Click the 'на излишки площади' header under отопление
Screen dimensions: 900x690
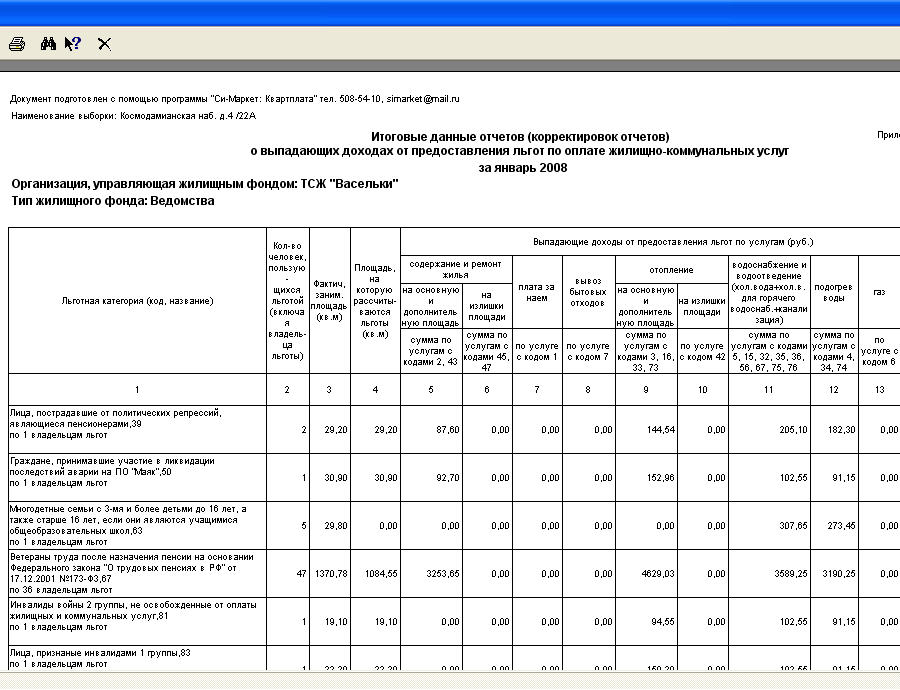coord(703,306)
